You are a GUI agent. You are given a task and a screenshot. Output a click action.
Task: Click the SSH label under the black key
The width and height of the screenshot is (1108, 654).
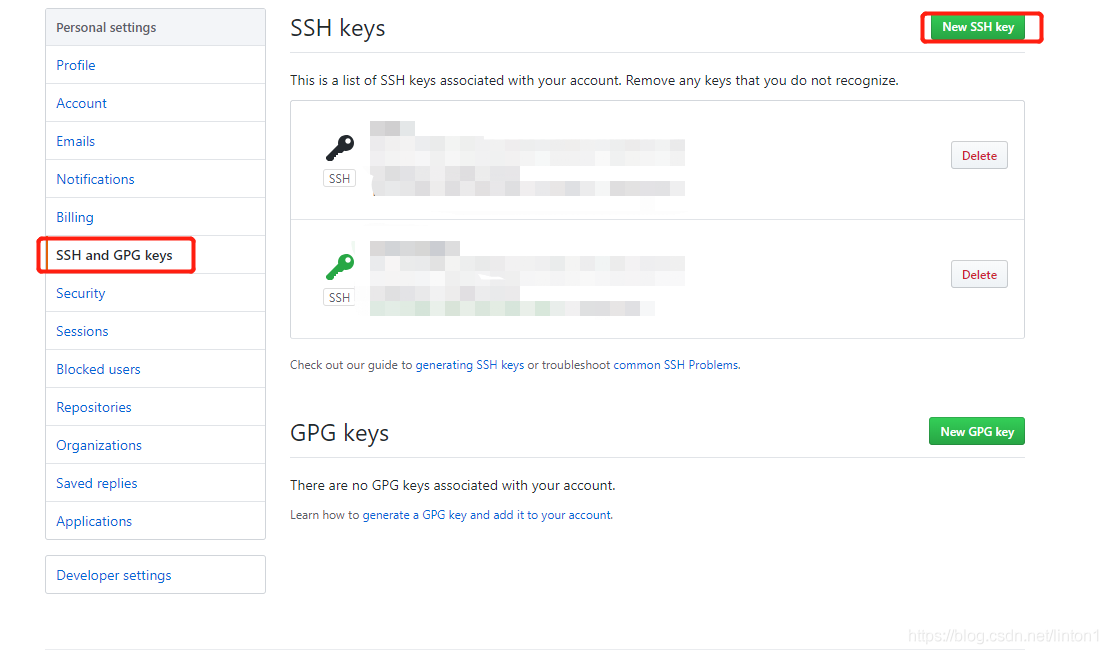coord(339,179)
